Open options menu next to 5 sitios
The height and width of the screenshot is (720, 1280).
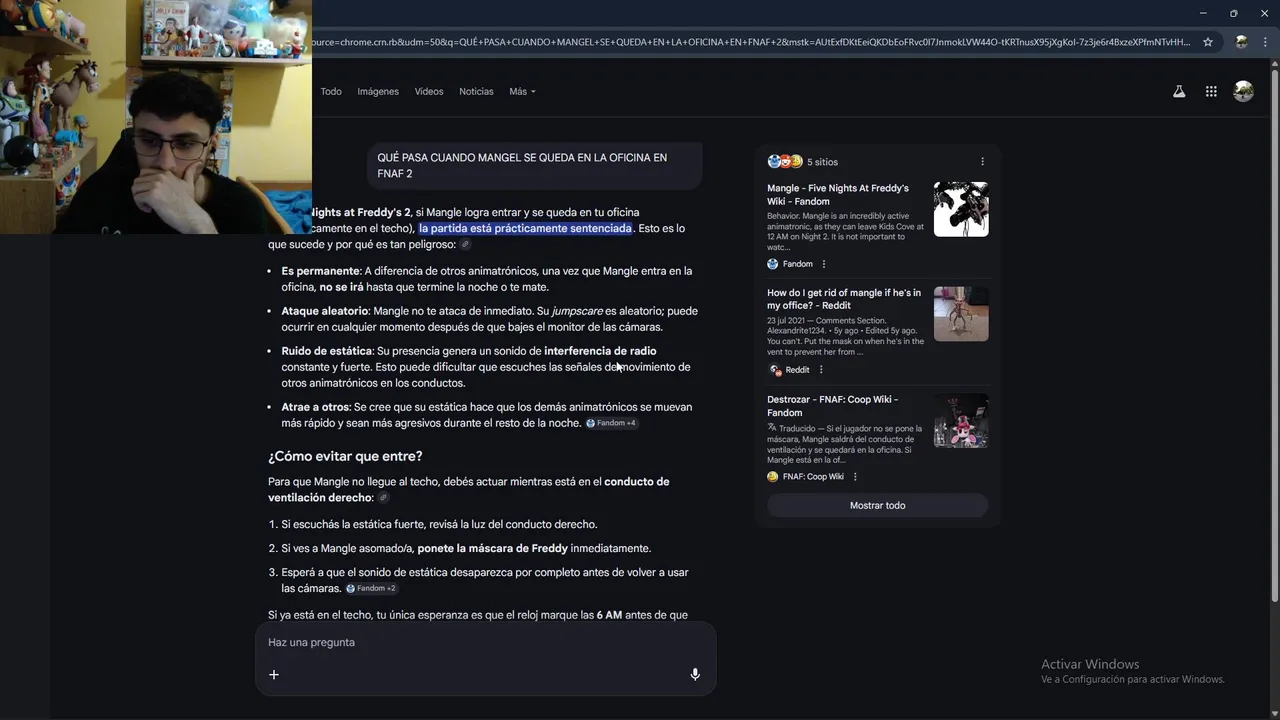tap(982, 161)
